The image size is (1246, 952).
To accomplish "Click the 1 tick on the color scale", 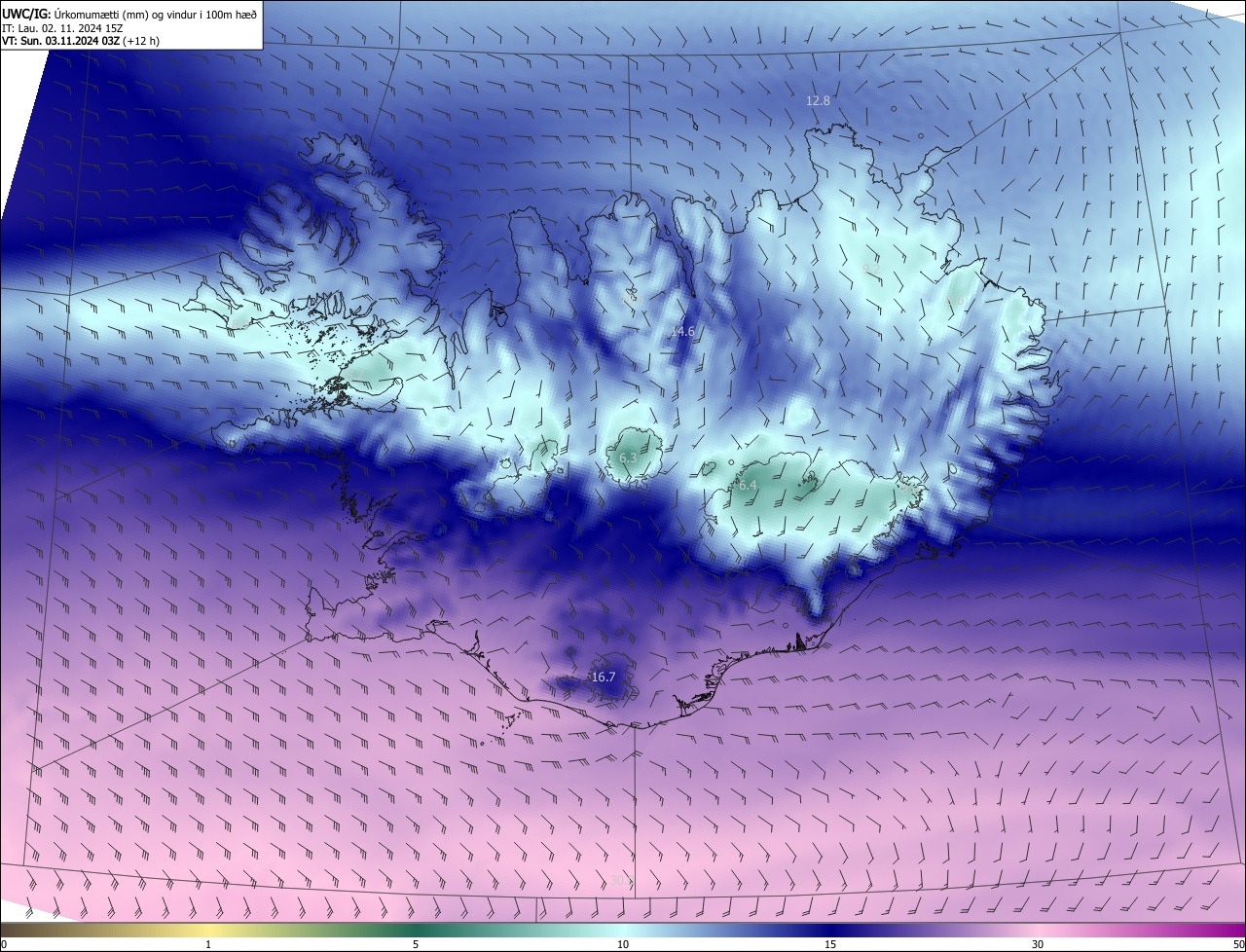I will point(208,944).
